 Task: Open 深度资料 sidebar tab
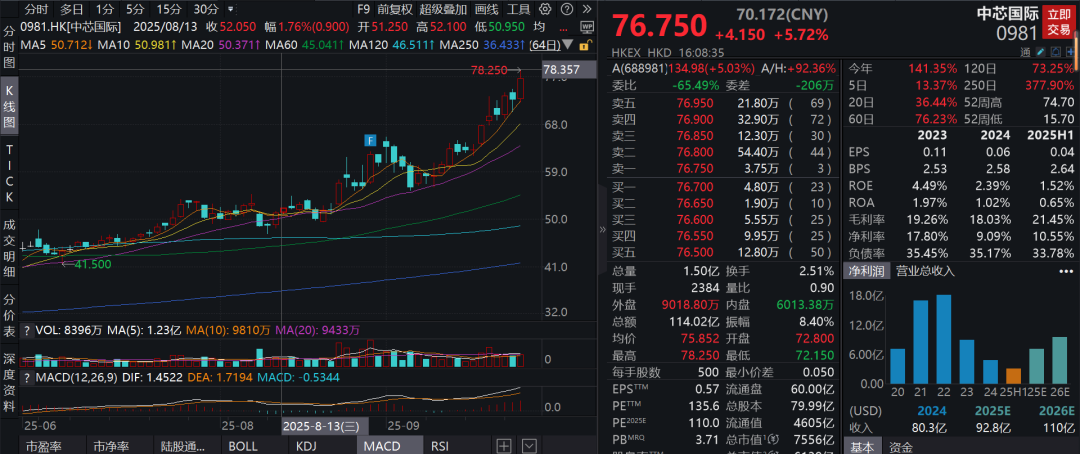[10, 383]
